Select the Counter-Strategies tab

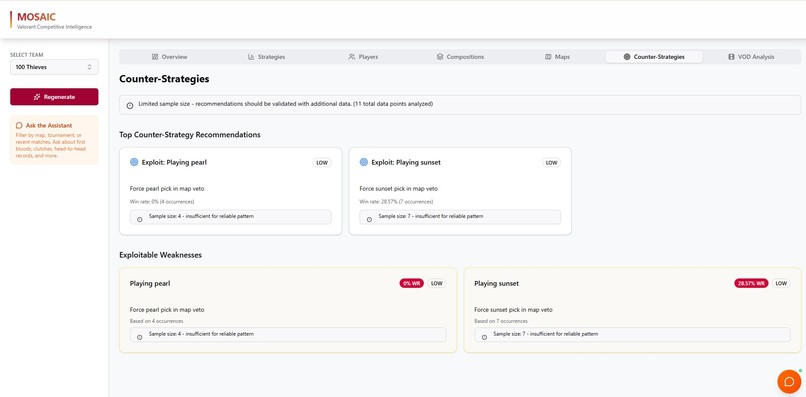(x=654, y=57)
